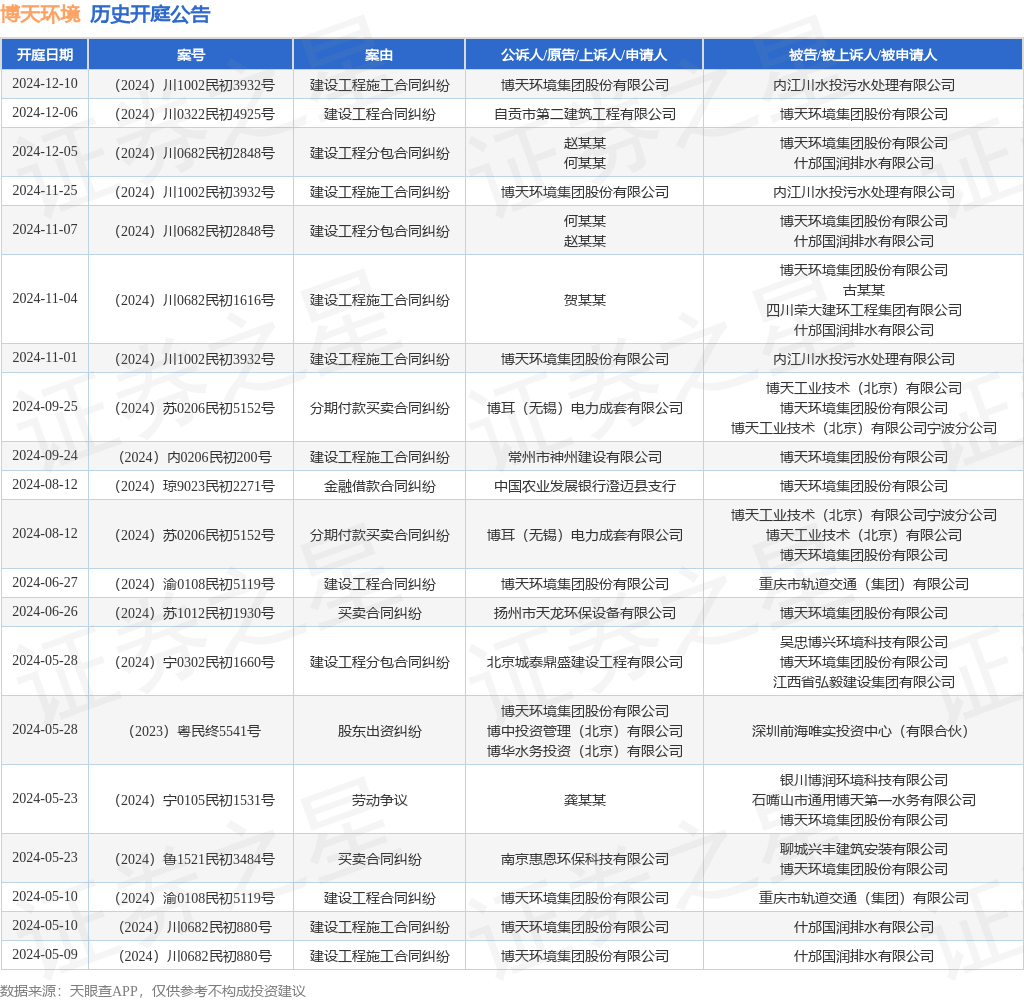Image resolution: width=1024 pixels, height=1000 pixels.
Task: Click case number 宁0105民初1531号
Action: tap(195, 800)
